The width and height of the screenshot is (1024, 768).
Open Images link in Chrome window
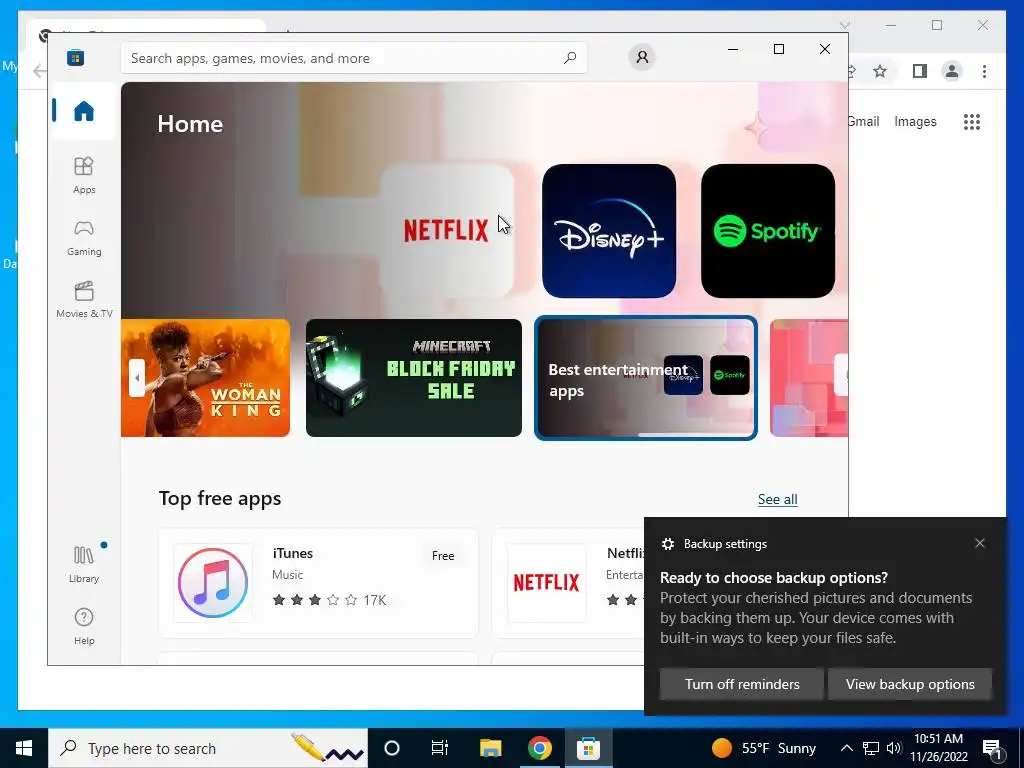(x=915, y=121)
